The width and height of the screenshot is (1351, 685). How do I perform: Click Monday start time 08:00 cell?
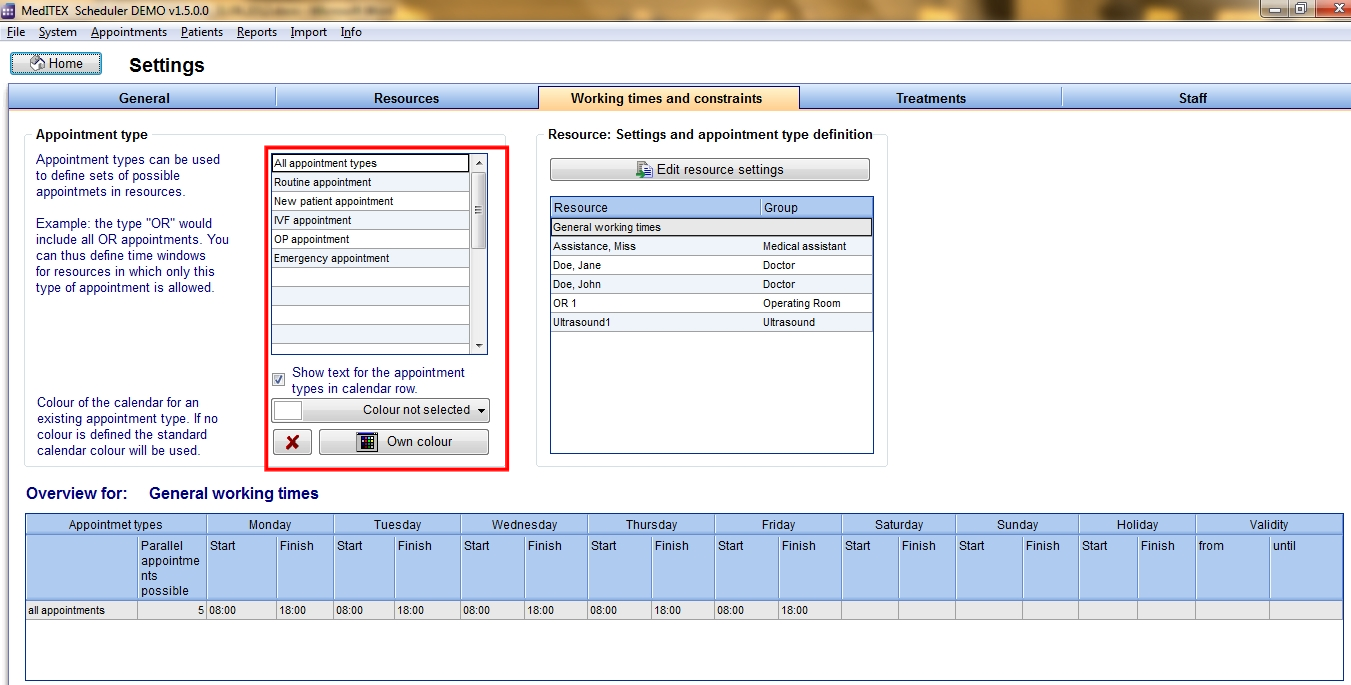pyautogui.click(x=241, y=610)
